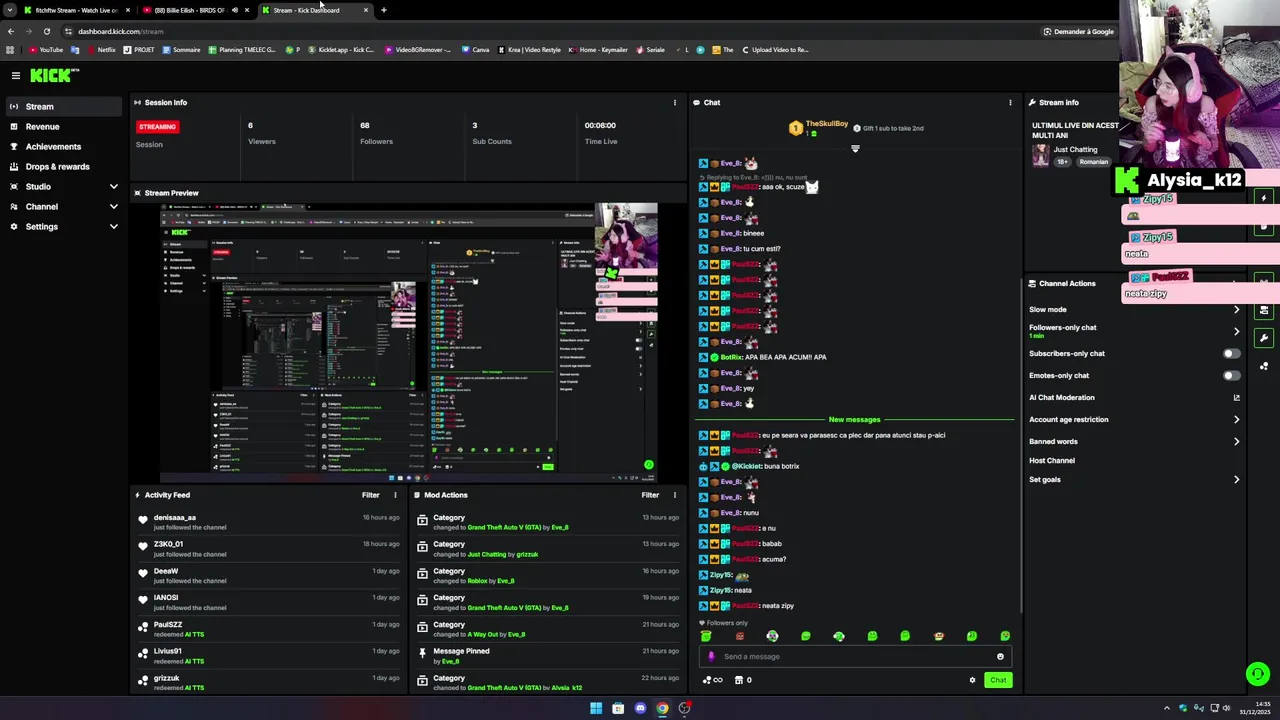Viewport: 1280px width, 720px height.
Task: Click Host Channel action
Action: [x=1052, y=461]
